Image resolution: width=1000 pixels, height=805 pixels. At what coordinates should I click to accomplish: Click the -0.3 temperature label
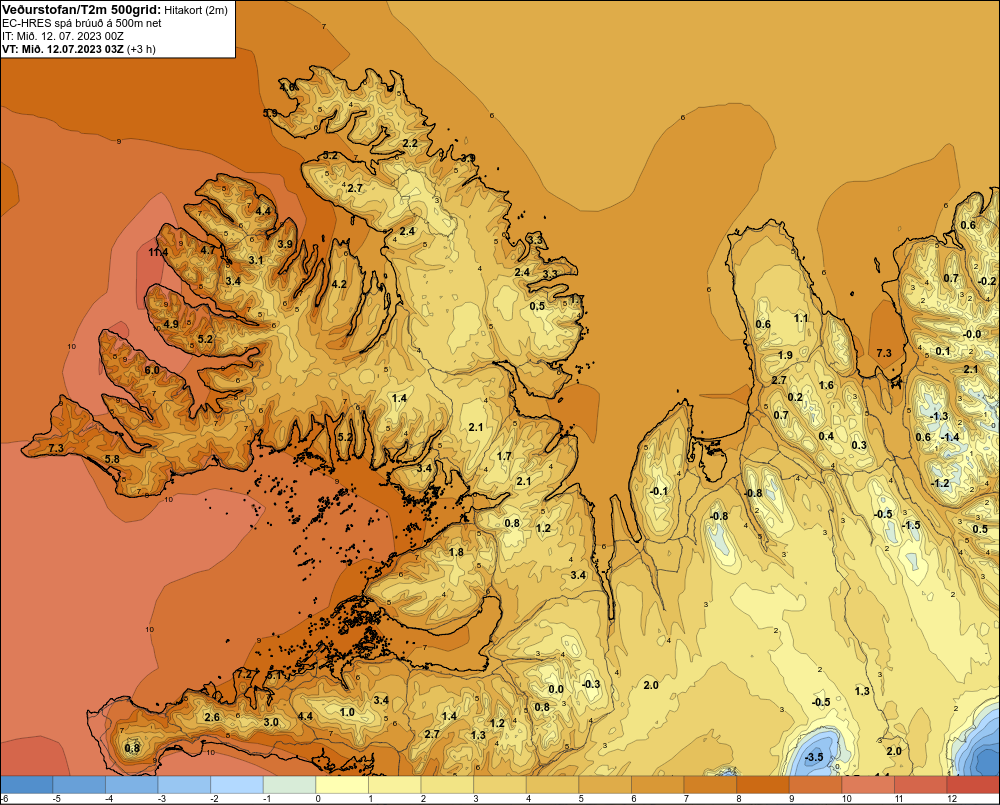(591, 684)
